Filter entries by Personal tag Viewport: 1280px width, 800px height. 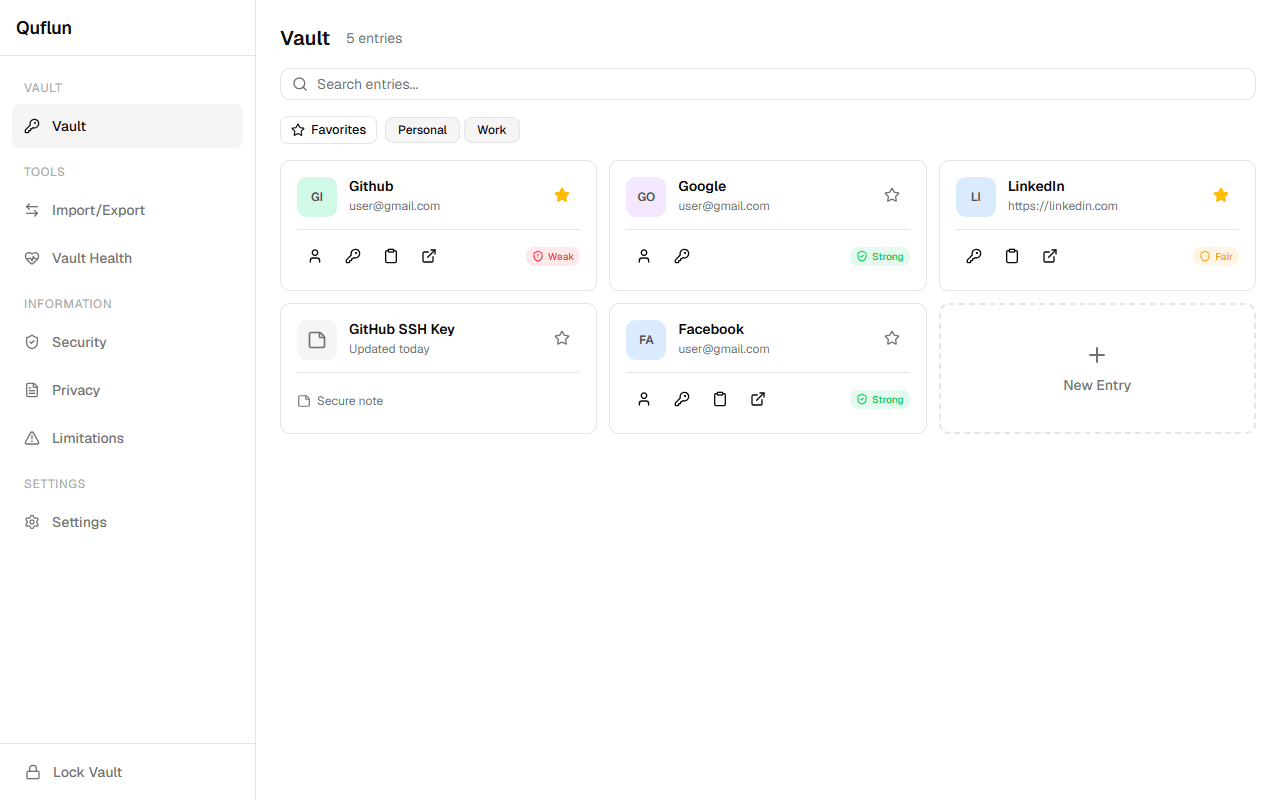pos(422,130)
